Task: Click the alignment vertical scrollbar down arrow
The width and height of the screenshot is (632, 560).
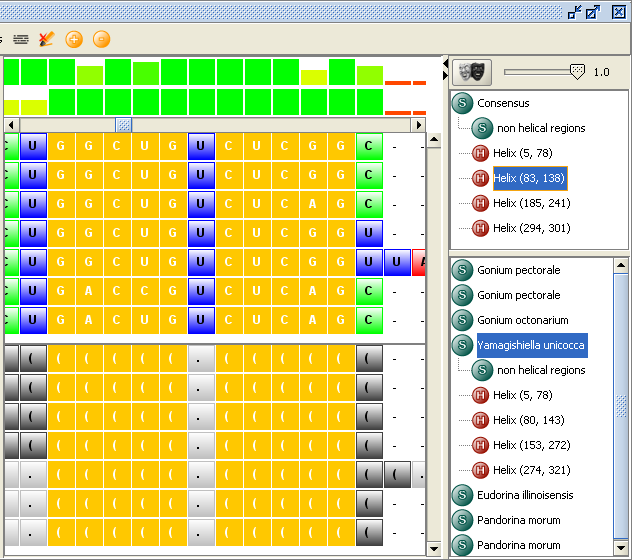Action: [434, 549]
